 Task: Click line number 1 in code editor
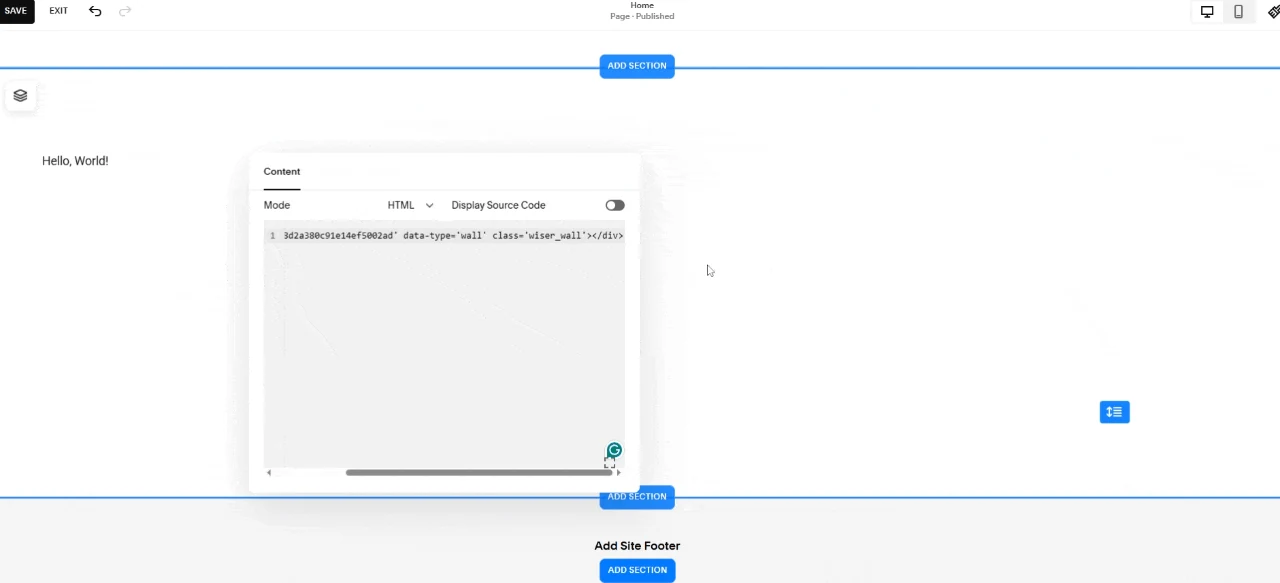pyautogui.click(x=272, y=236)
